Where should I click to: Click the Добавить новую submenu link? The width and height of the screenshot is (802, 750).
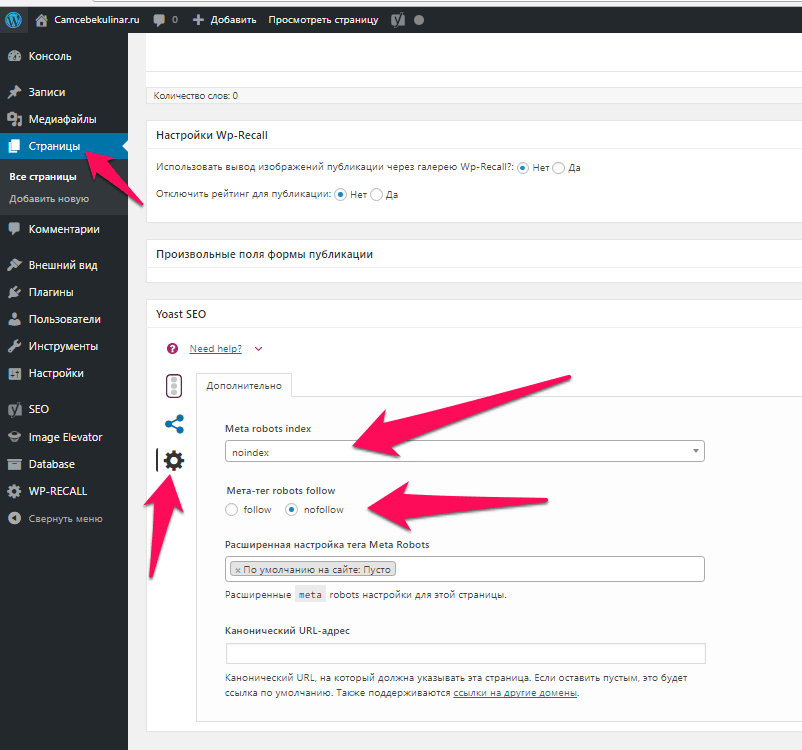49,198
